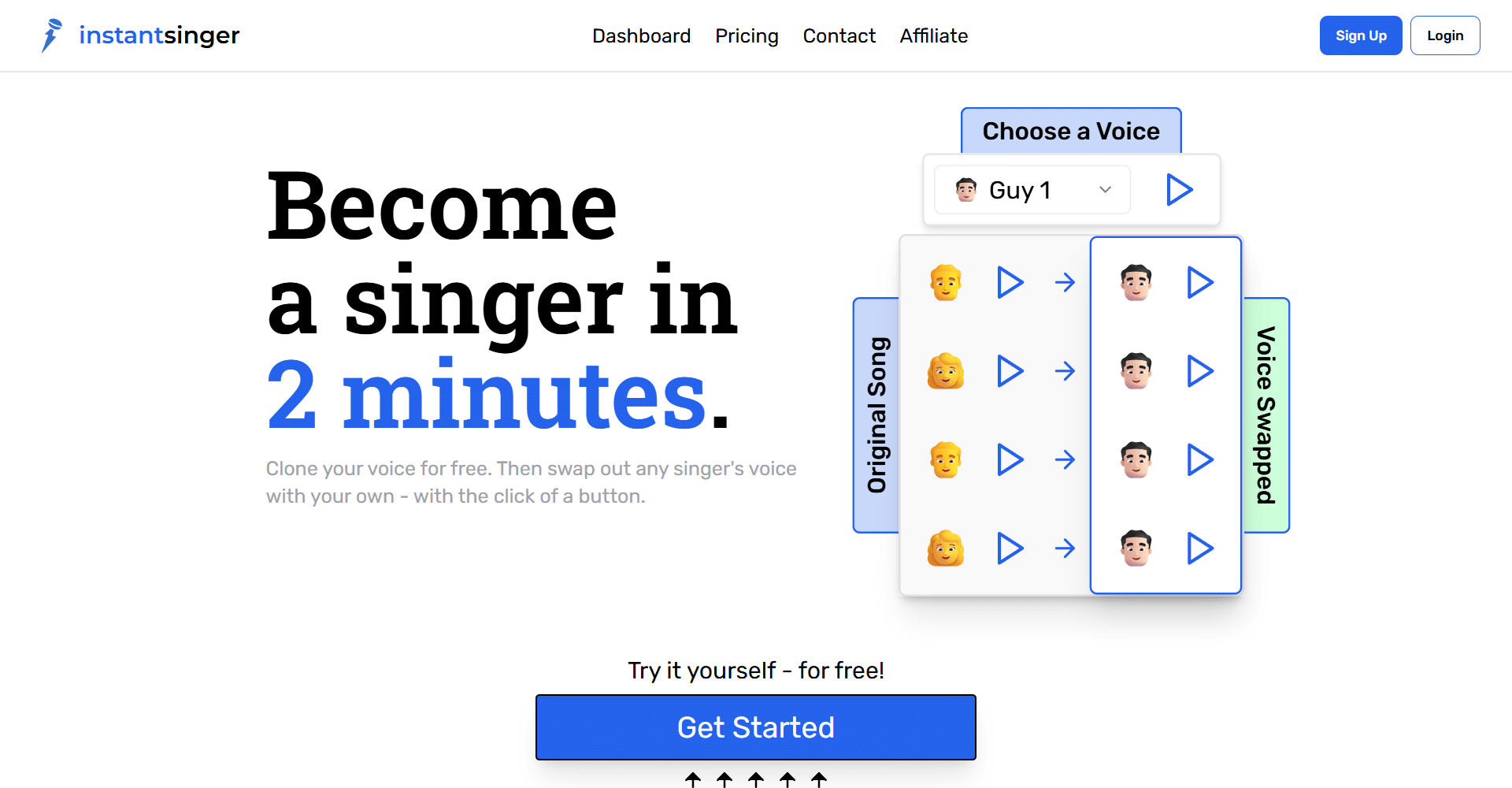Click the Sign Up button
This screenshot has width=1512, height=788.
point(1361,35)
